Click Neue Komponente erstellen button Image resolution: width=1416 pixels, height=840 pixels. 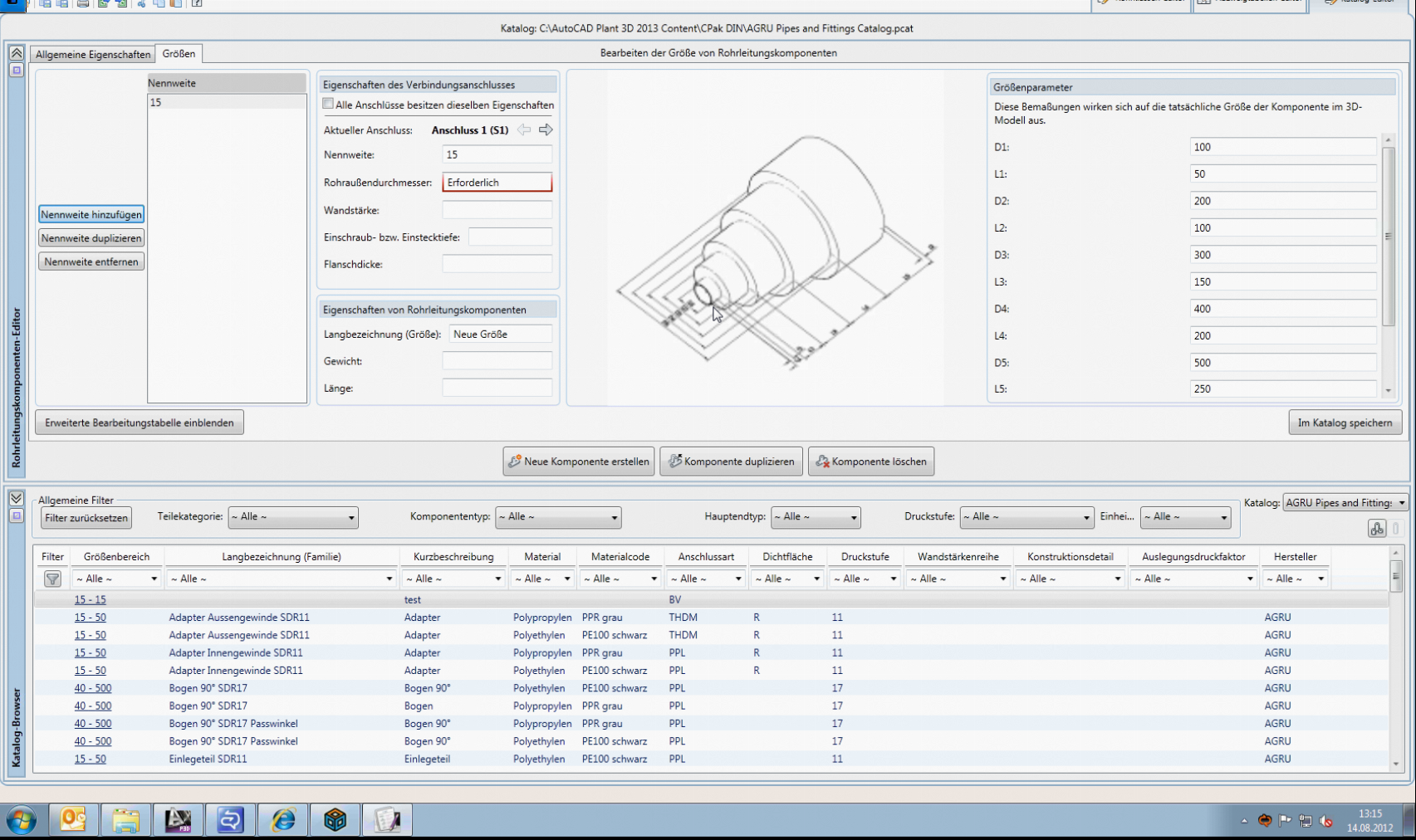(x=579, y=462)
